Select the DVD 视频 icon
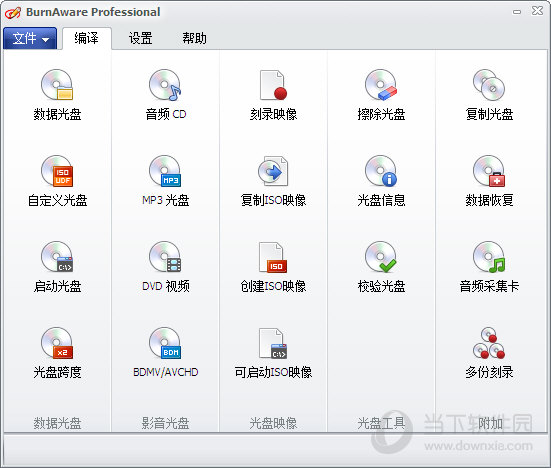551x468 pixels. click(x=165, y=257)
